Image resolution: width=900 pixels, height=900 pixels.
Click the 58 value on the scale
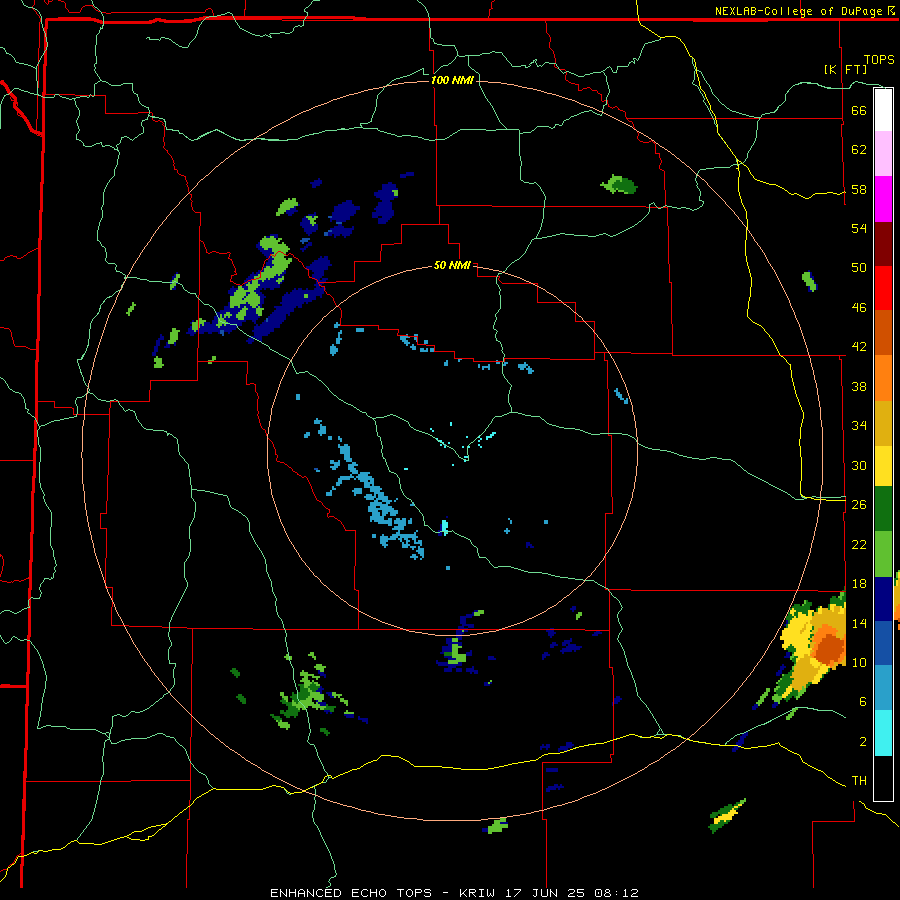[859, 189]
